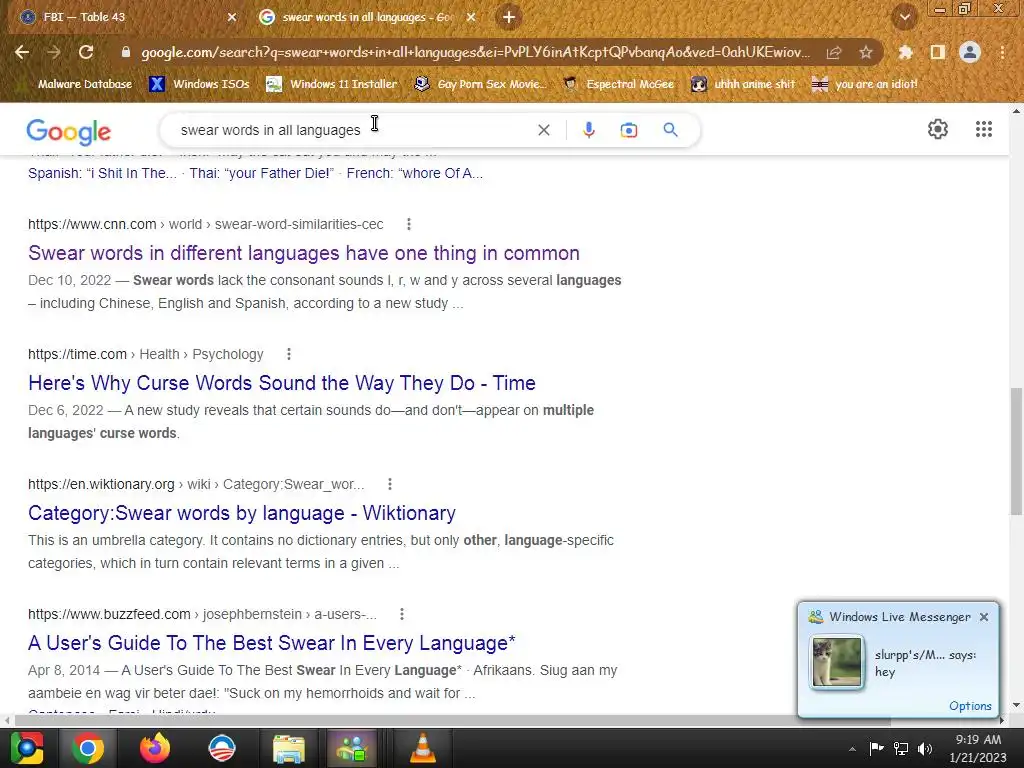Open the volume speaker icon
This screenshot has height=768, width=1024.
coord(925,748)
